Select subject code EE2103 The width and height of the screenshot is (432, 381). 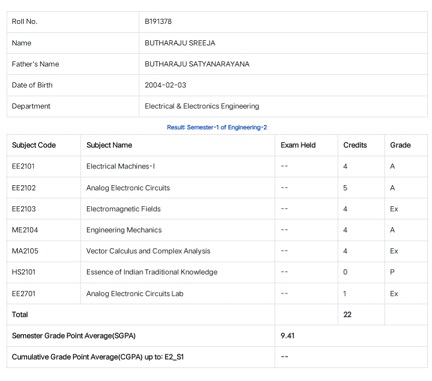pos(23,209)
